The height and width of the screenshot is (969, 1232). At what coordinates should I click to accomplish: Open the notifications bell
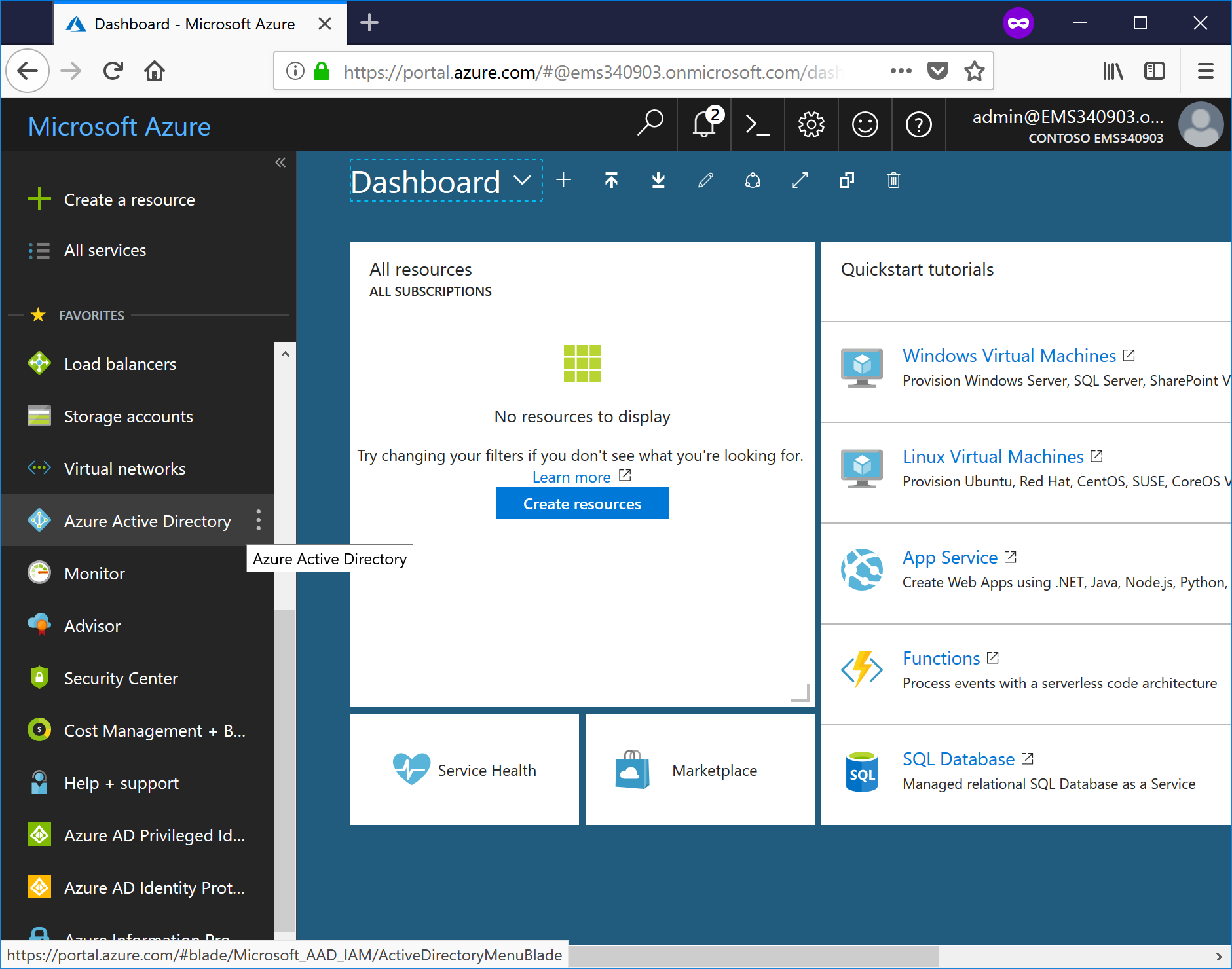point(705,124)
